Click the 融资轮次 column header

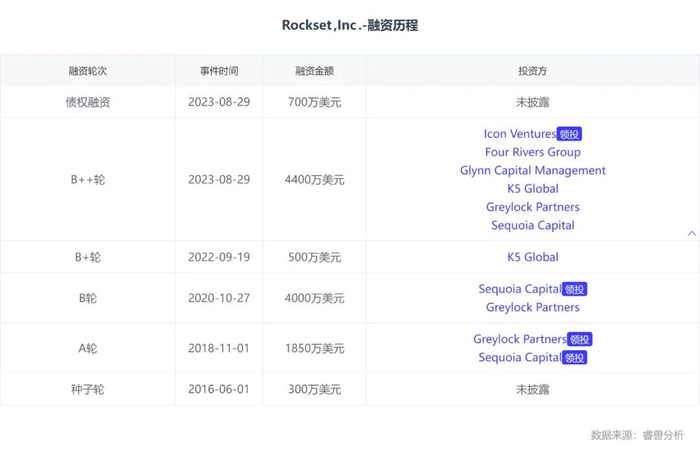(x=88, y=72)
